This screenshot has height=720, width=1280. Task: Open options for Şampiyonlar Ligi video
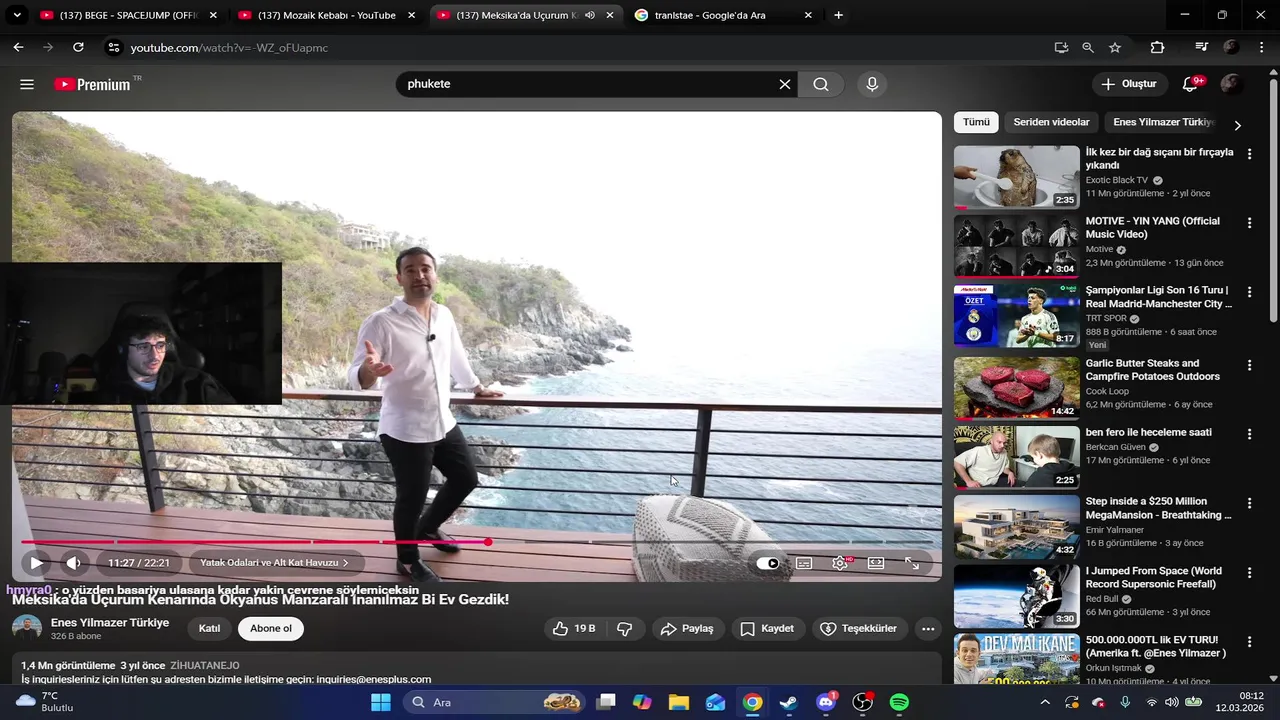point(1249,292)
